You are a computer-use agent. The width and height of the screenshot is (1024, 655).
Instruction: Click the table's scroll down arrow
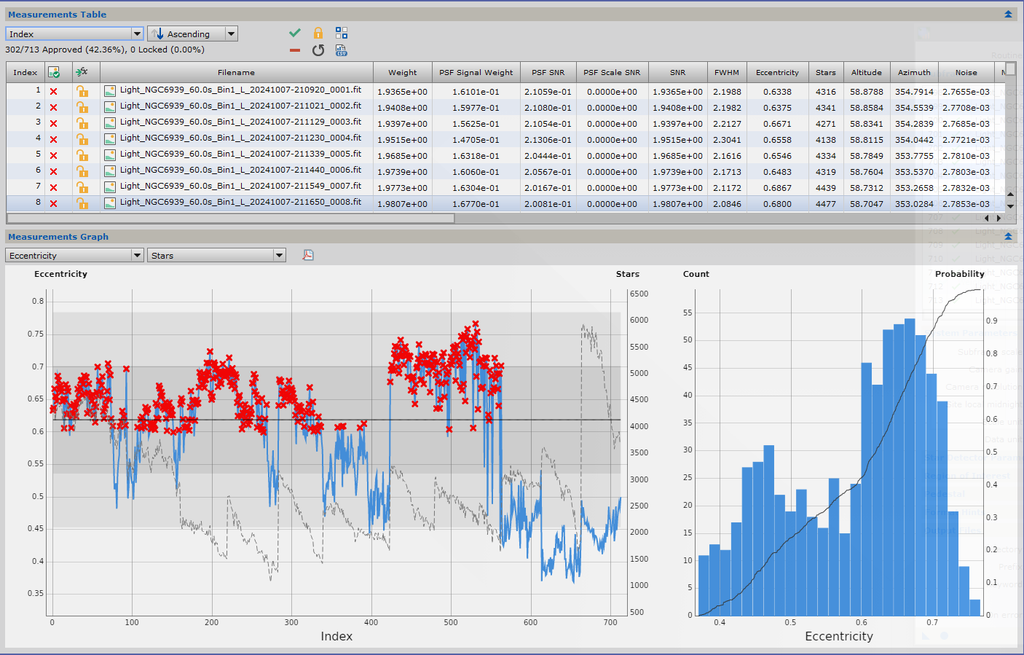coord(1010,206)
